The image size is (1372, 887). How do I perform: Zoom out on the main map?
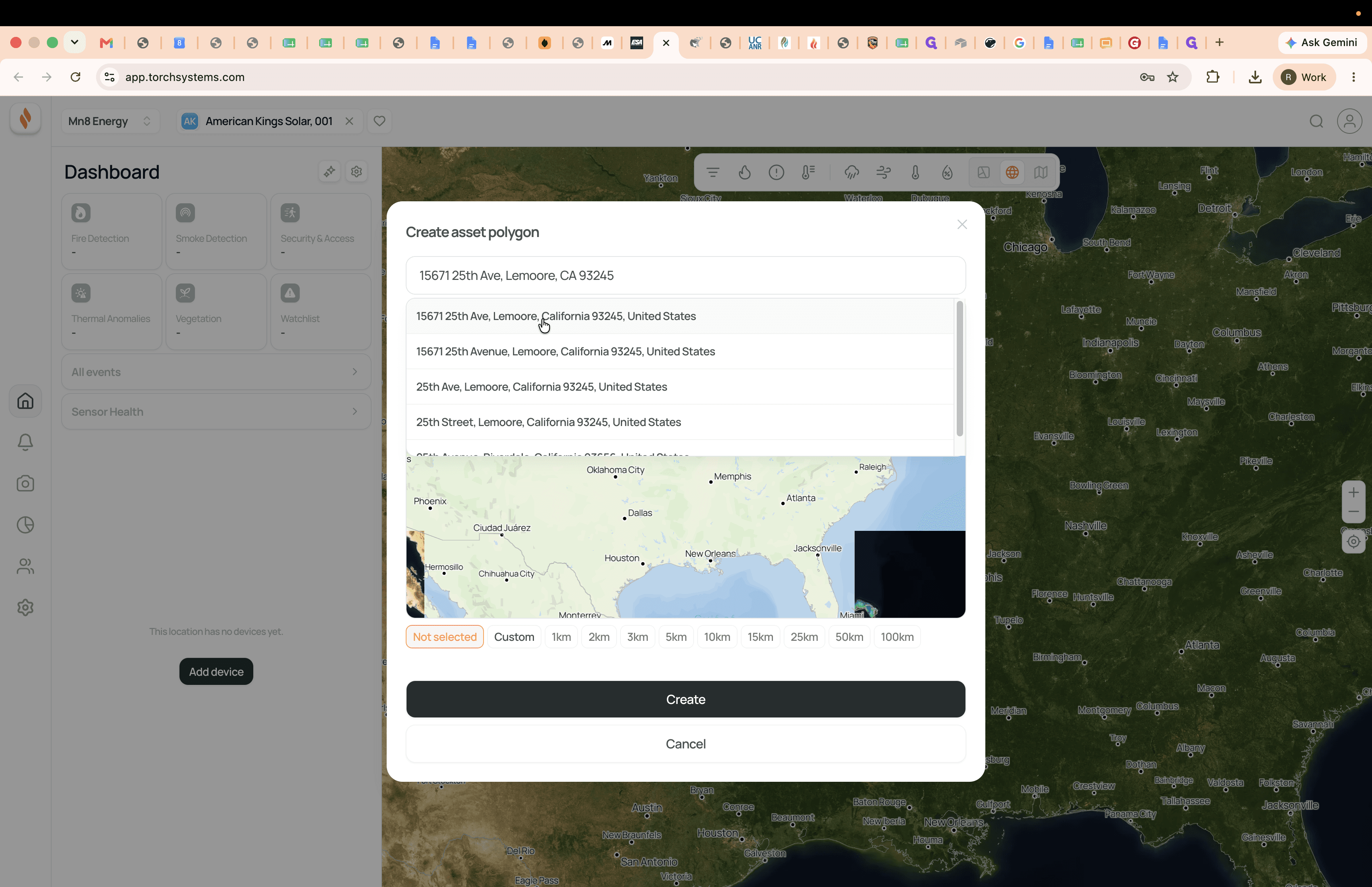(x=1354, y=512)
